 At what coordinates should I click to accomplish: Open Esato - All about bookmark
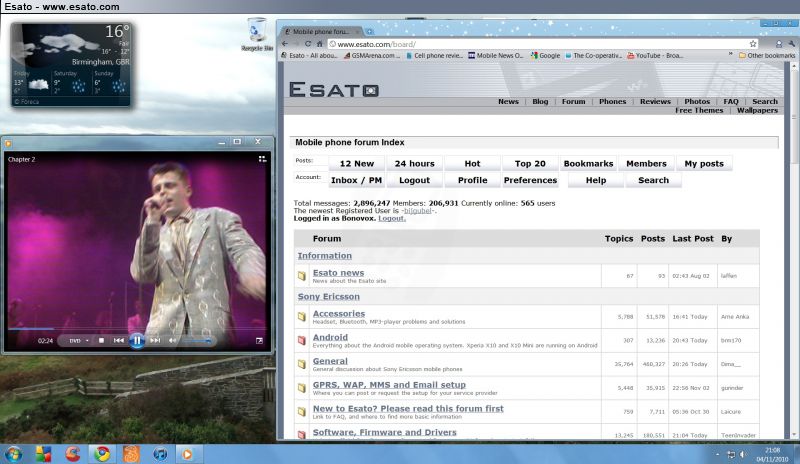tap(309, 56)
